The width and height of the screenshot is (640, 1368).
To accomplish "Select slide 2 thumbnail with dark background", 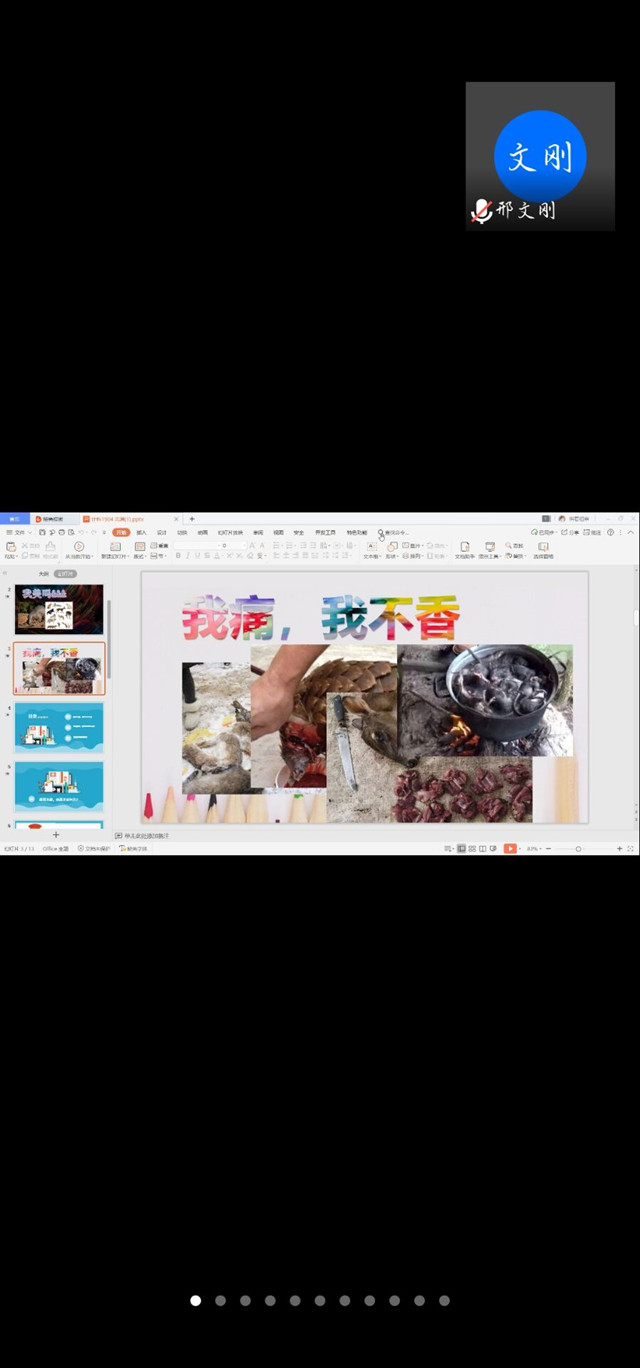I will 59,610.
